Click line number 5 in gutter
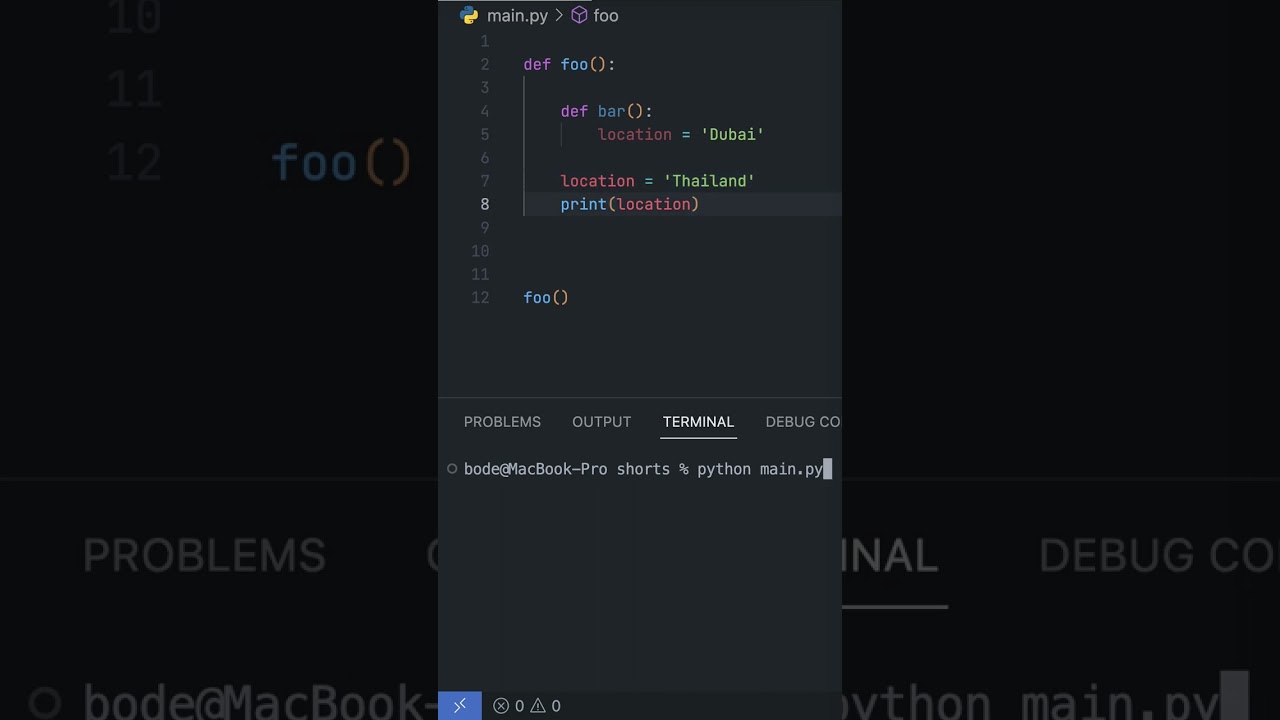Viewport: 1280px width, 720px height. [x=485, y=134]
